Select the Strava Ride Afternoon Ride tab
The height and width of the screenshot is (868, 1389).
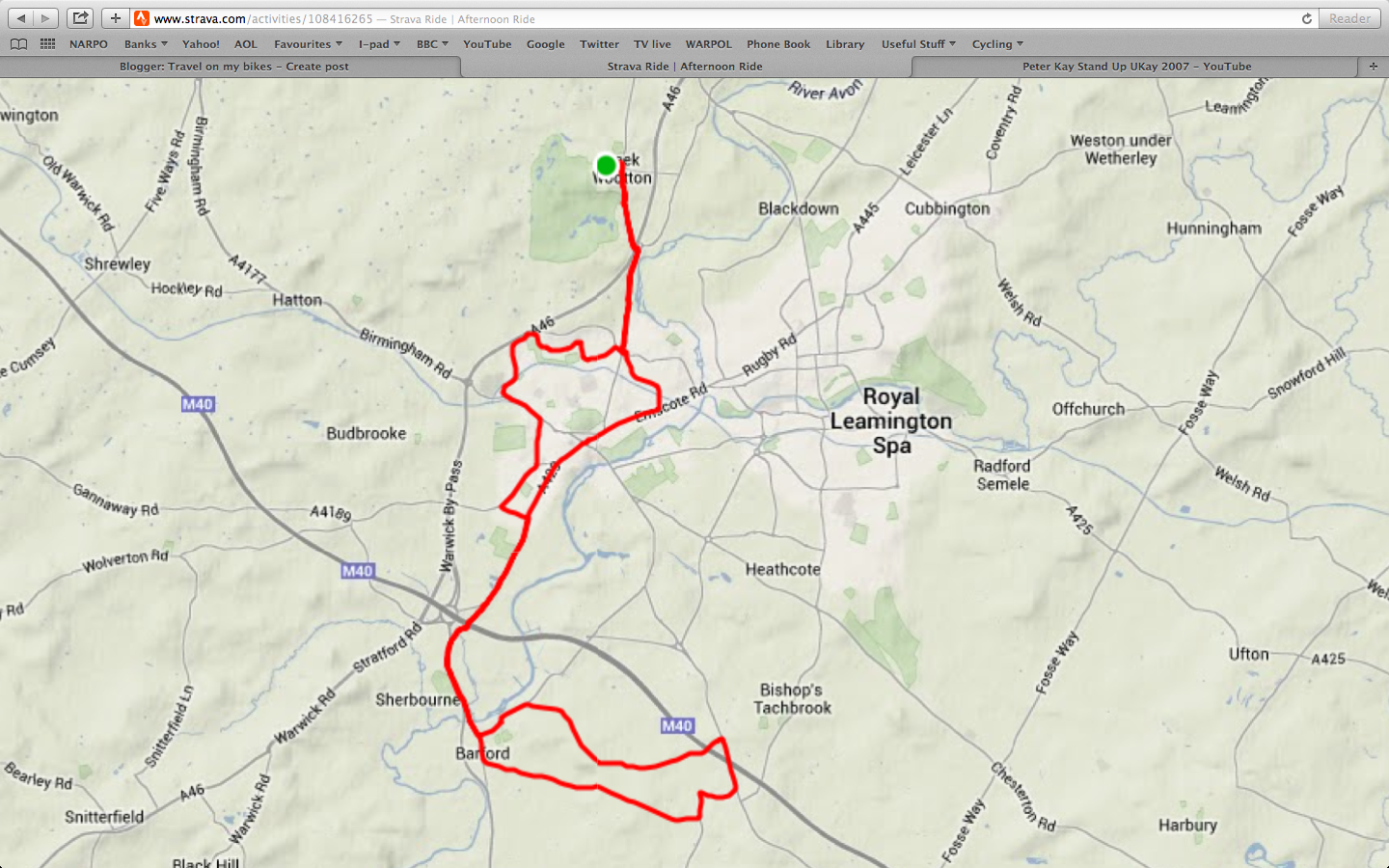(686, 67)
